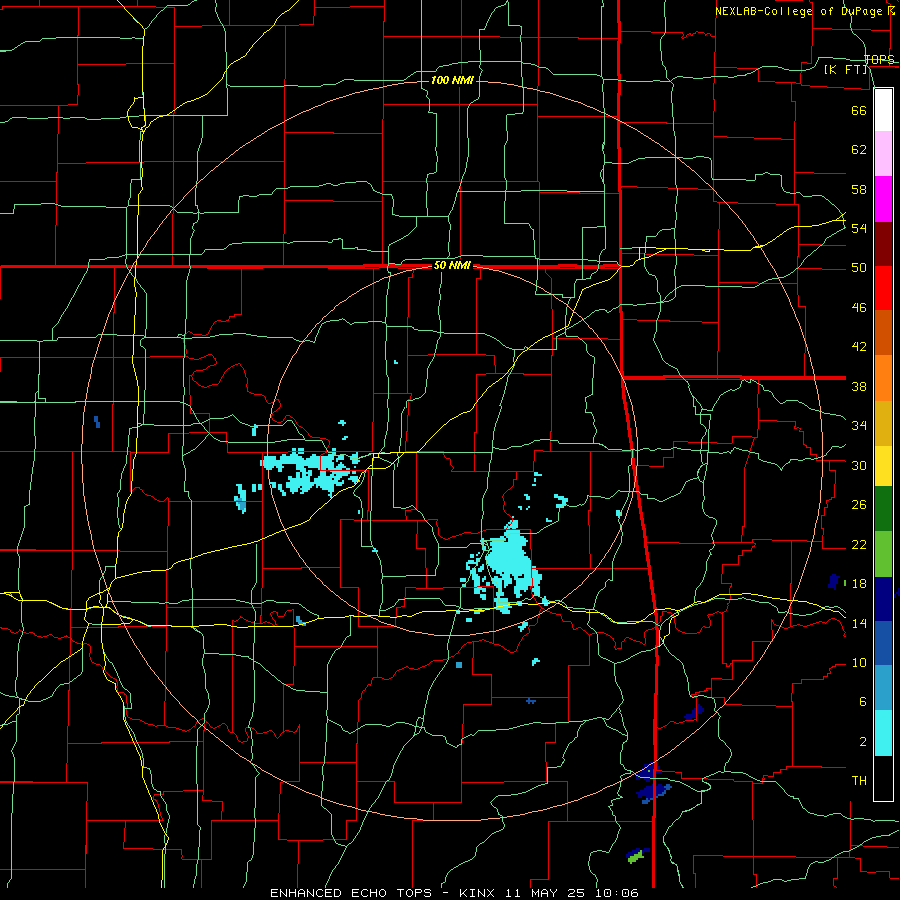Click legend value "62"
Image resolution: width=900 pixels, height=900 pixels.
coord(859,150)
